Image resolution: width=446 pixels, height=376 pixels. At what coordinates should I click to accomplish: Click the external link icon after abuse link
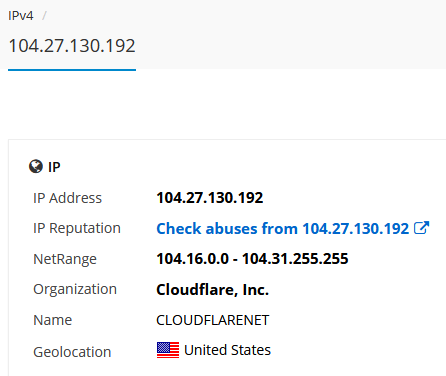[421, 228]
